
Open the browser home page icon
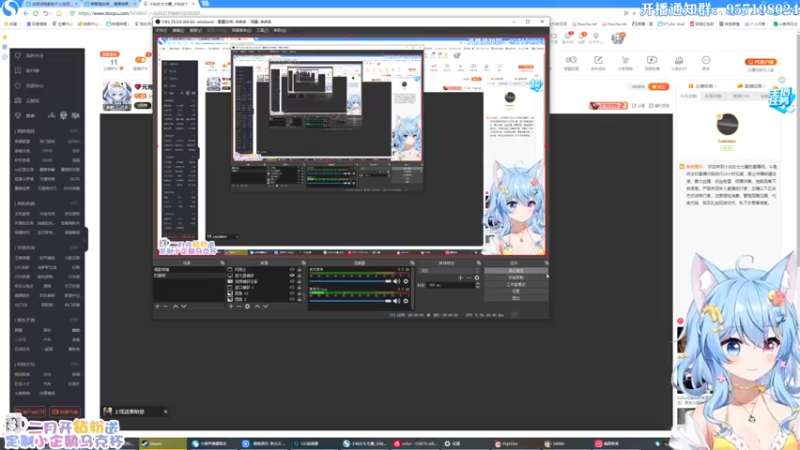click(x=59, y=13)
